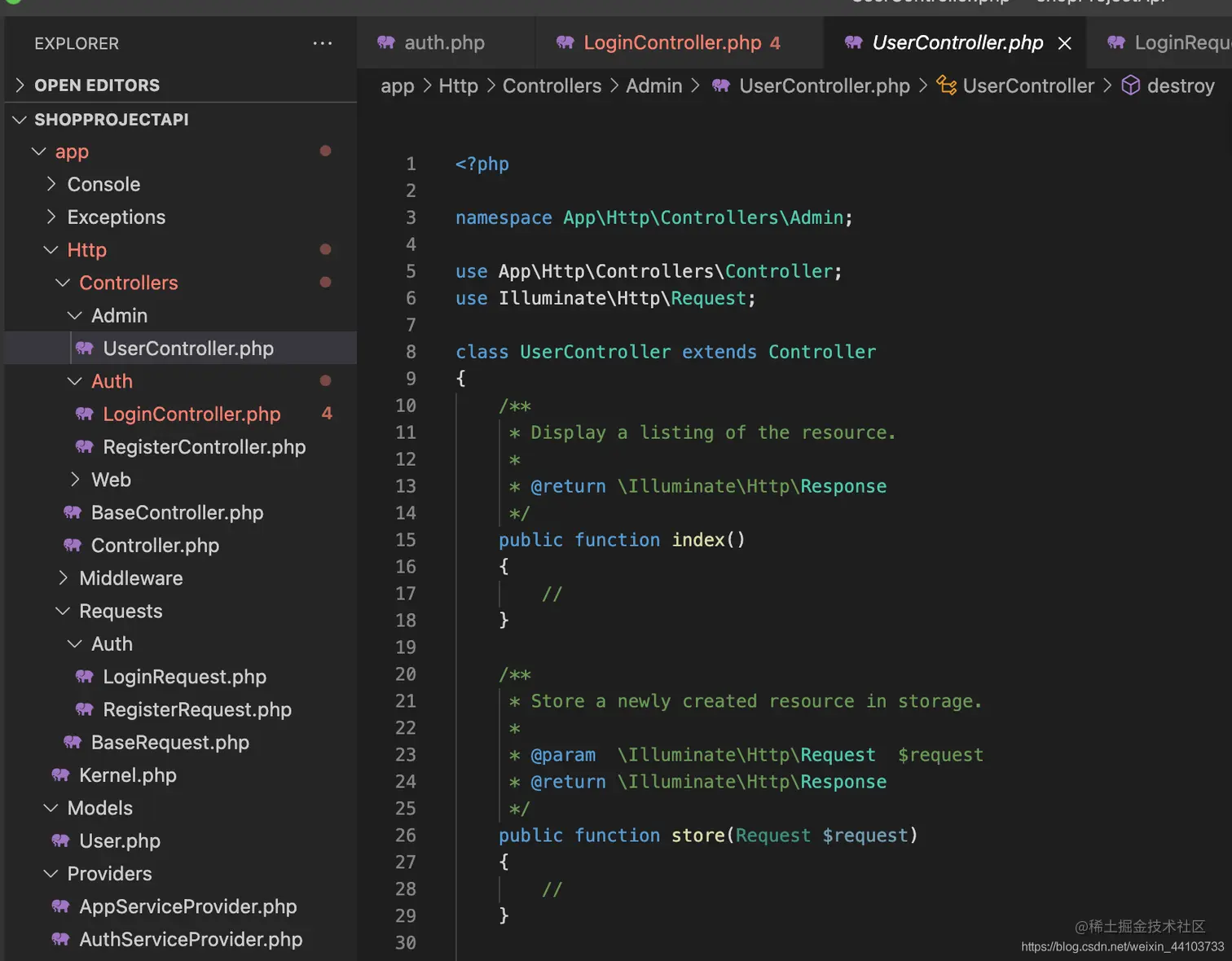Expand the OPEN EDITORS section

[20, 85]
